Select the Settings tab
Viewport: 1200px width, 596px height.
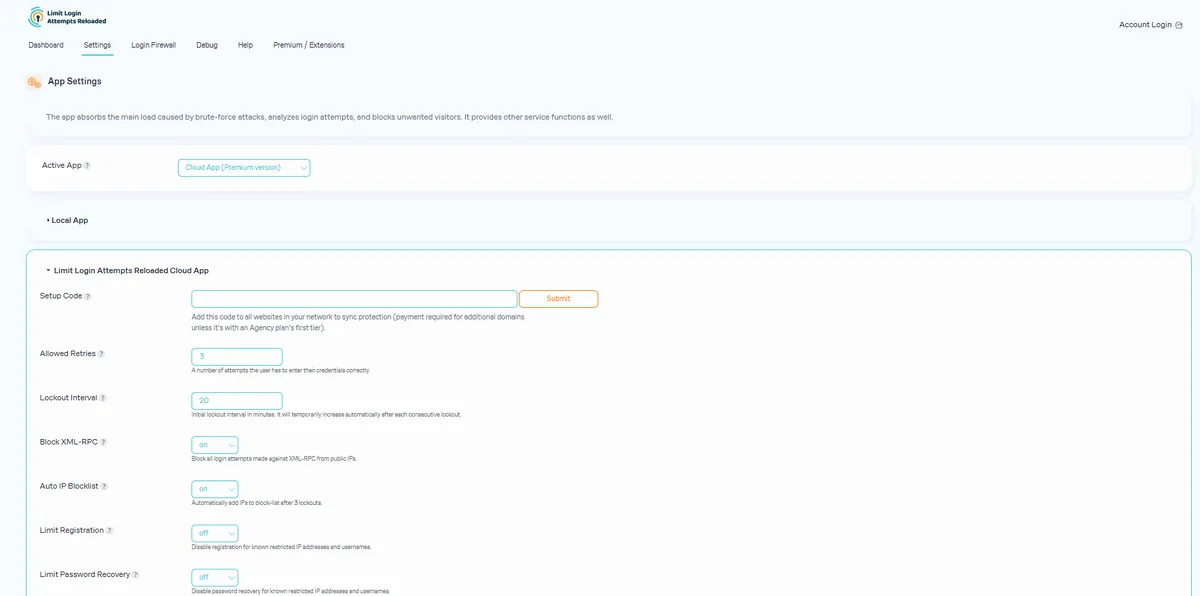[x=97, y=45]
